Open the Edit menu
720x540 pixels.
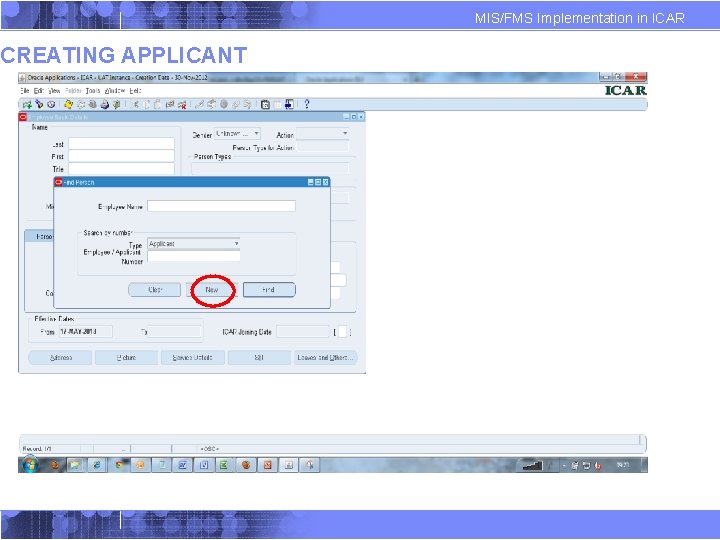pos(39,91)
